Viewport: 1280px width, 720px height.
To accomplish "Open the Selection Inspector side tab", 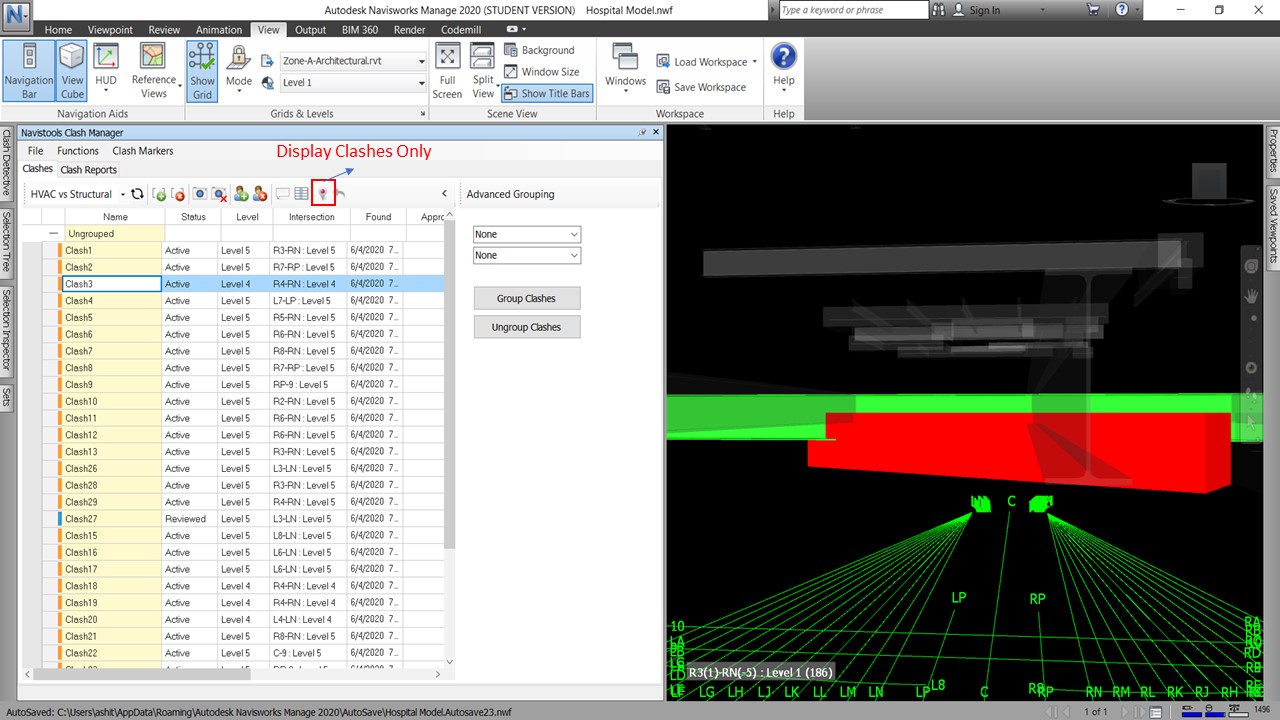I will point(7,330).
